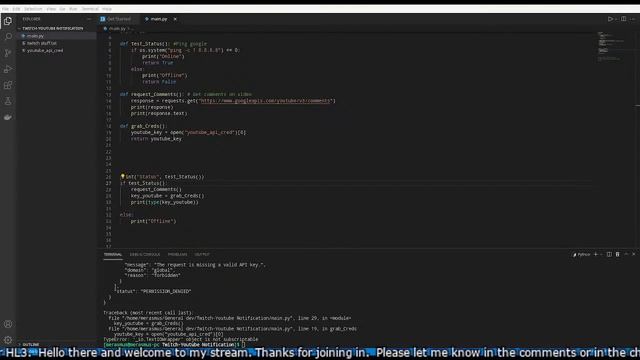The height and width of the screenshot is (360, 640).
Task: Open the Run and Debug view
Action: (x=8, y=69)
